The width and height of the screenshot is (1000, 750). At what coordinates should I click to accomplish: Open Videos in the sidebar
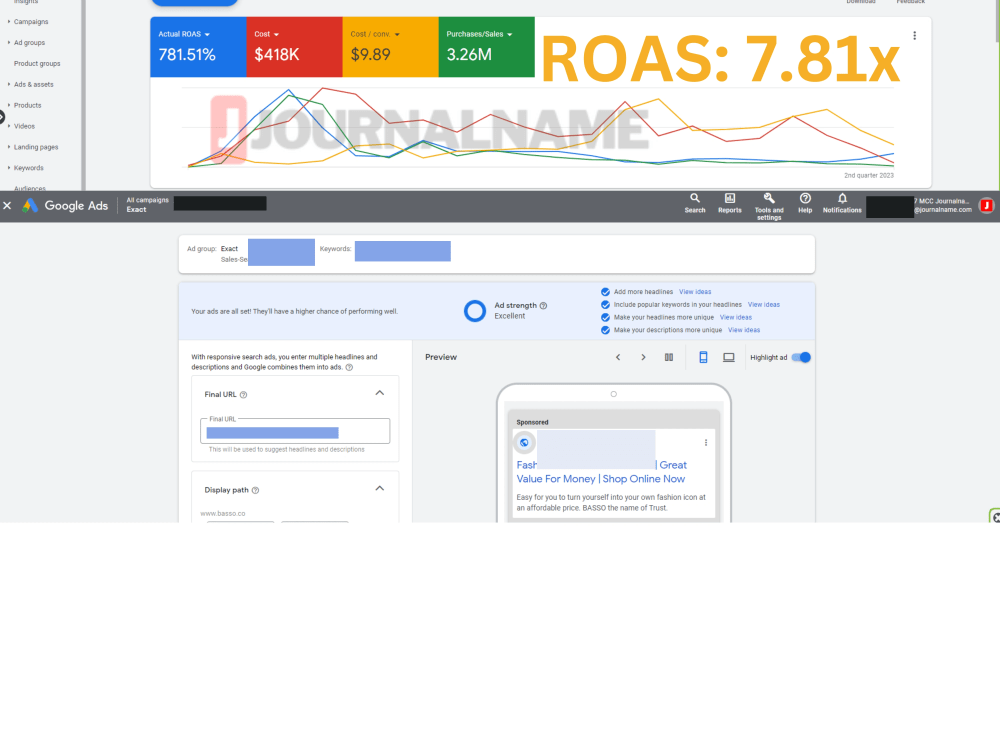22,126
